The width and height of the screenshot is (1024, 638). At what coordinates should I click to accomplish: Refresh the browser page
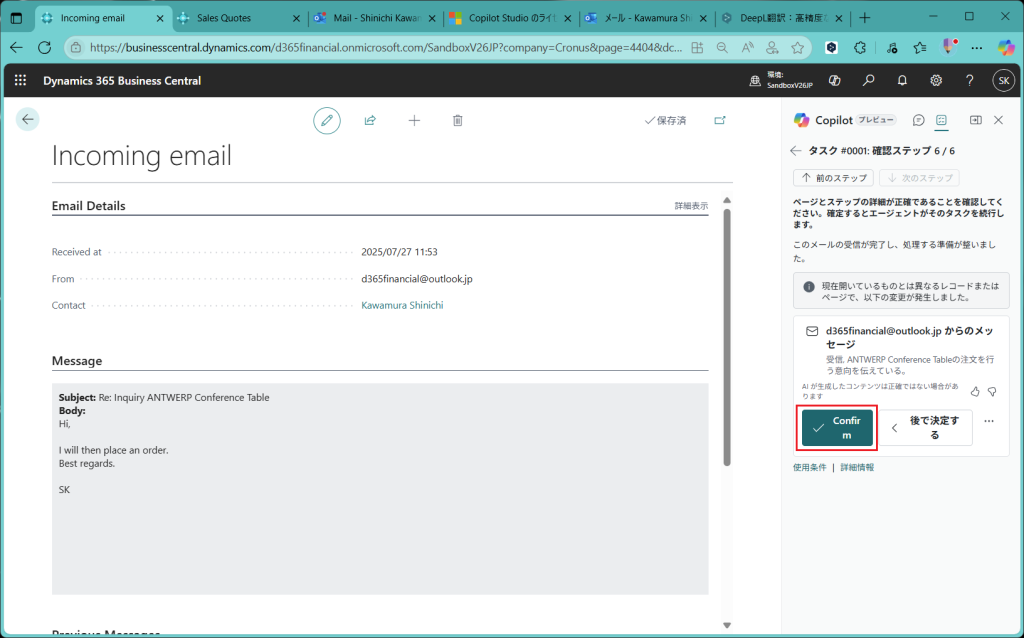point(44,48)
